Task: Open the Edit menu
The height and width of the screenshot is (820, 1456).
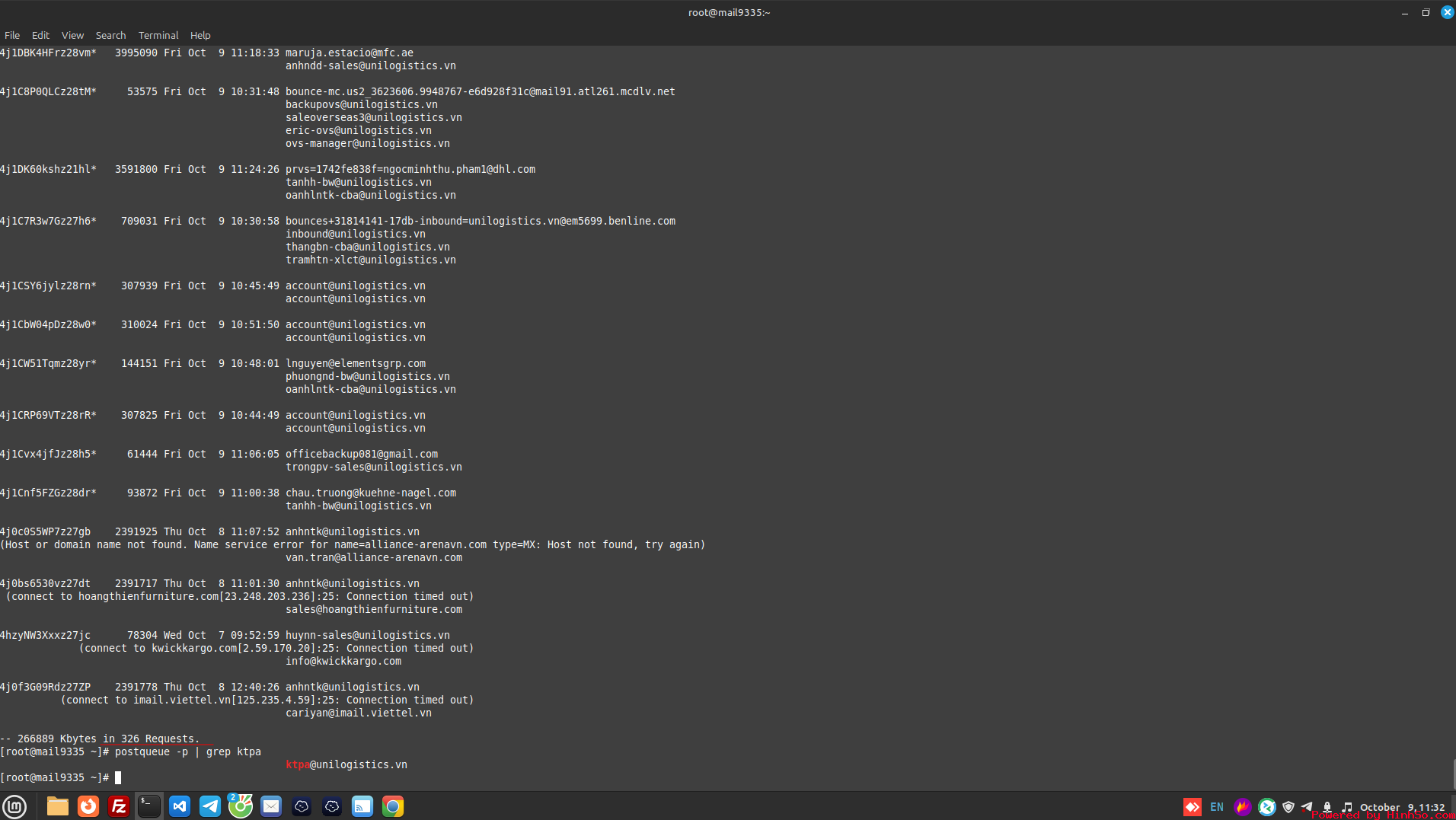Action: (40, 35)
